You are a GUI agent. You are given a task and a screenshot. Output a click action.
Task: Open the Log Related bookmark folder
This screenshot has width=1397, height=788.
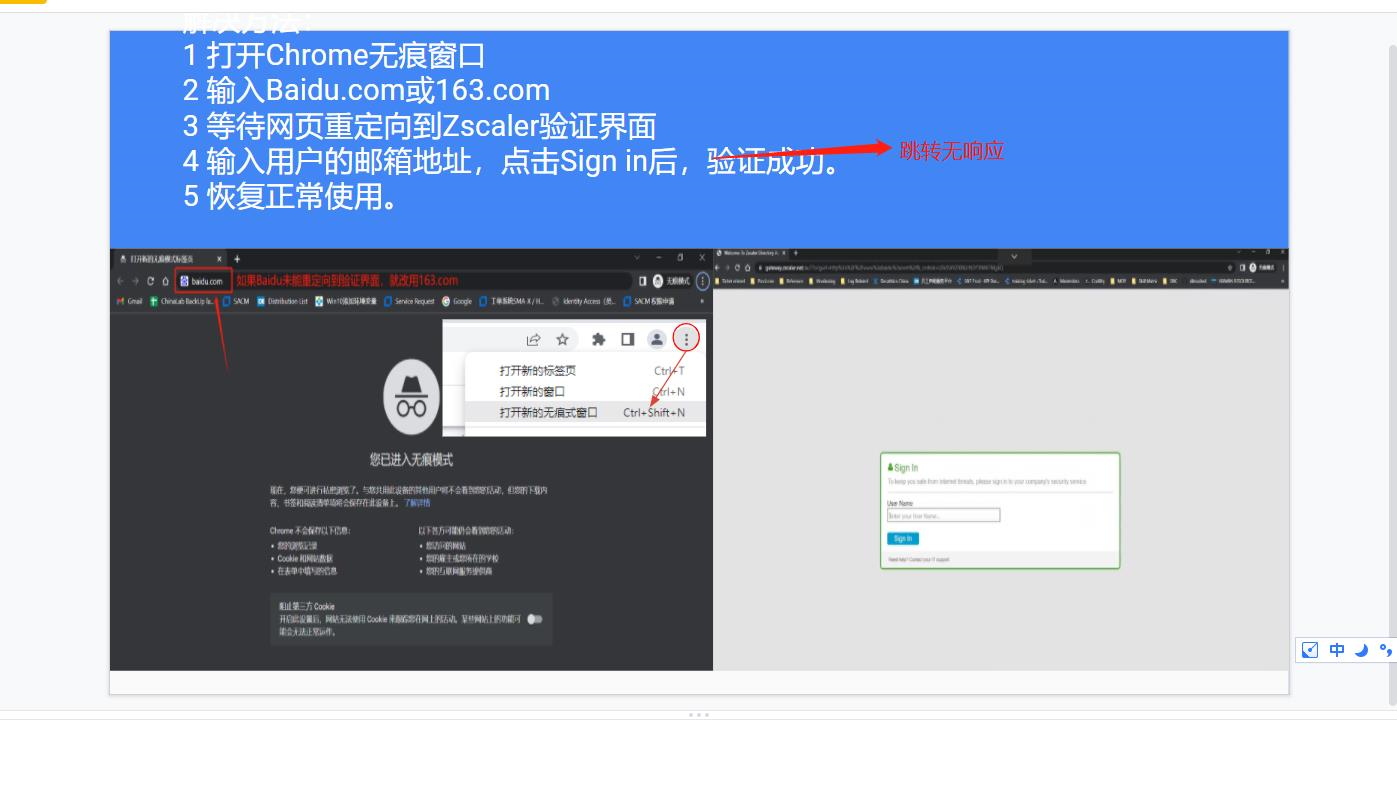click(854, 281)
